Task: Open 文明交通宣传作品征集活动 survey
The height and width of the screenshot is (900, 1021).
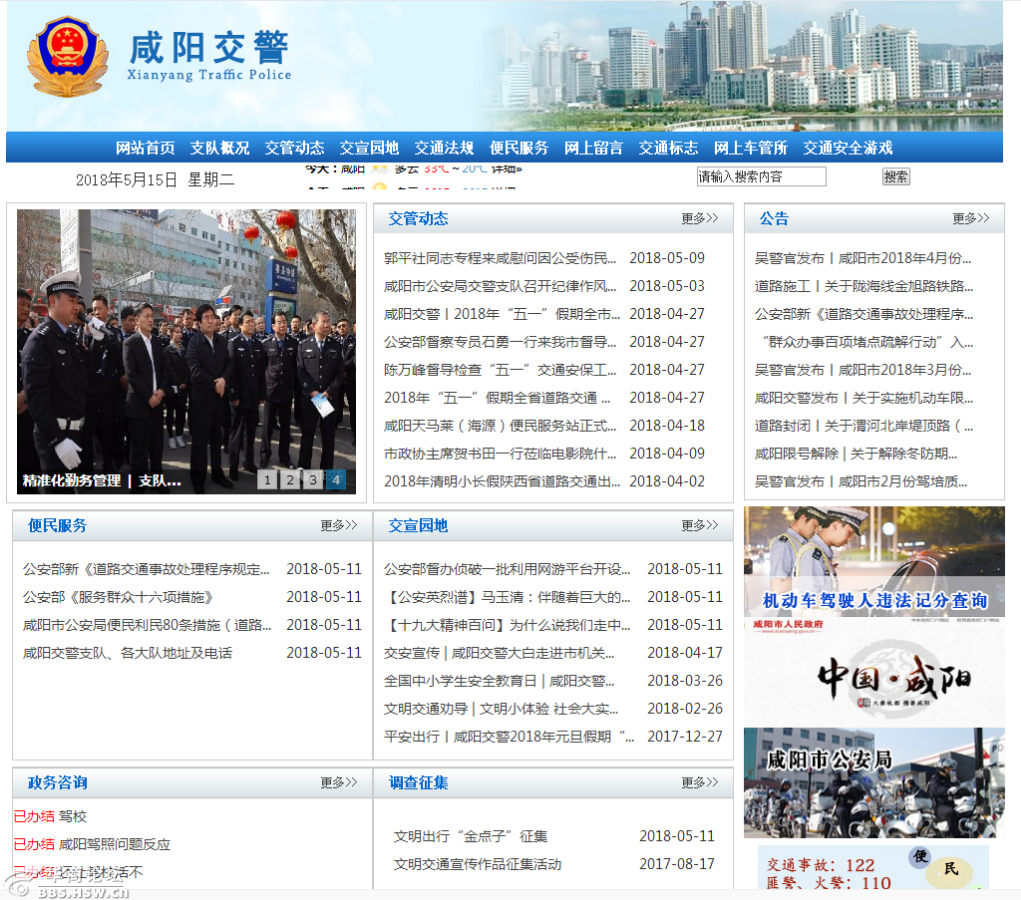Action: 477,864
